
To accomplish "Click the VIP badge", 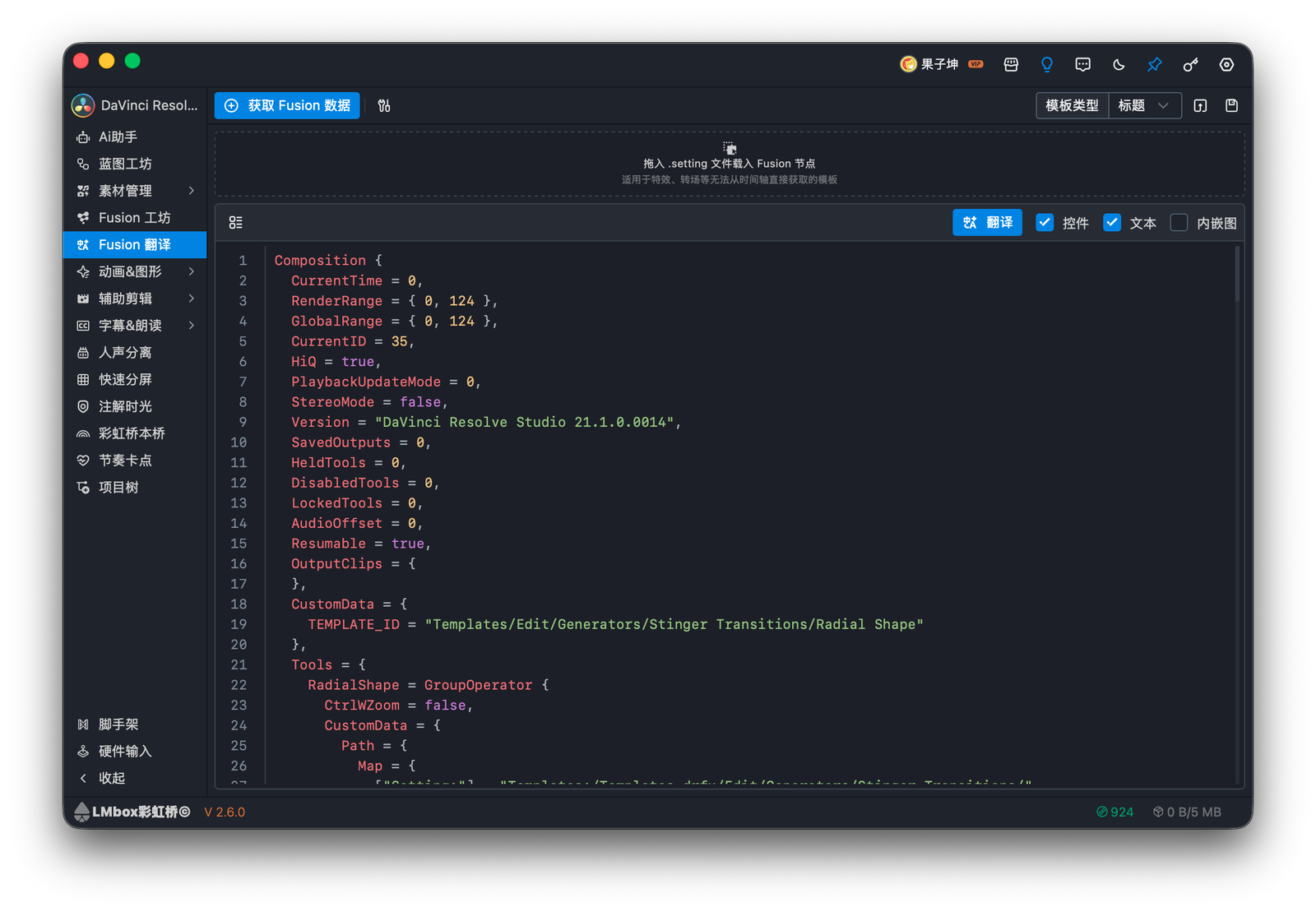I will pyautogui.click(x=975, y=64).
